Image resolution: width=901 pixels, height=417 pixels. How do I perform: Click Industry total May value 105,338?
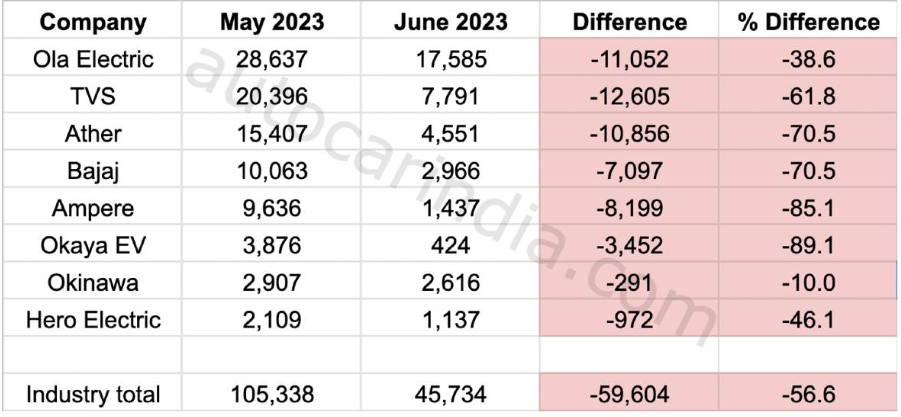click(272, 394)
